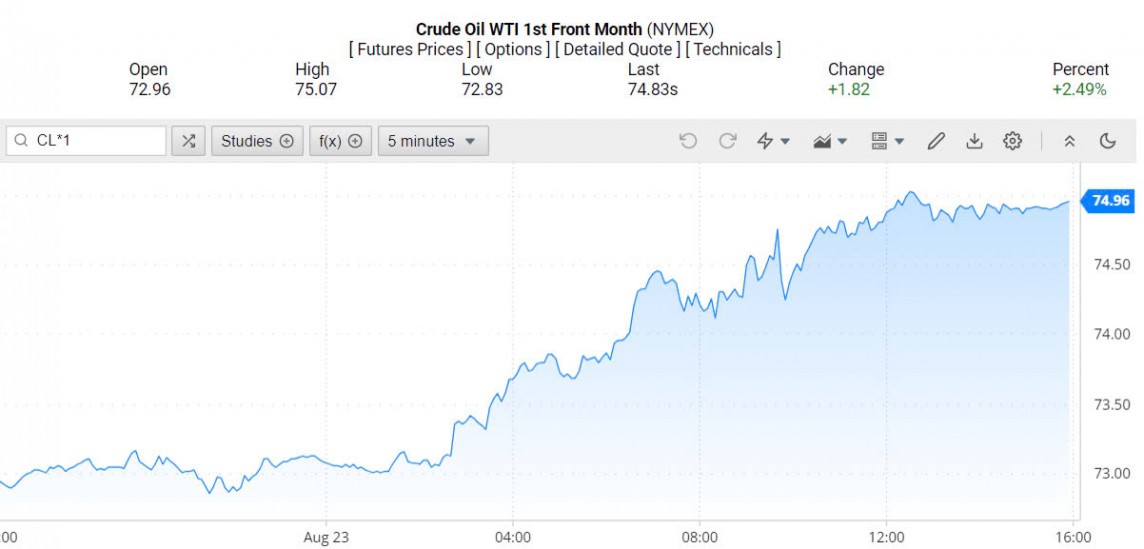
Task: Open the Futures Prices link
Action: pyautogui.click(x=410, y=49)
